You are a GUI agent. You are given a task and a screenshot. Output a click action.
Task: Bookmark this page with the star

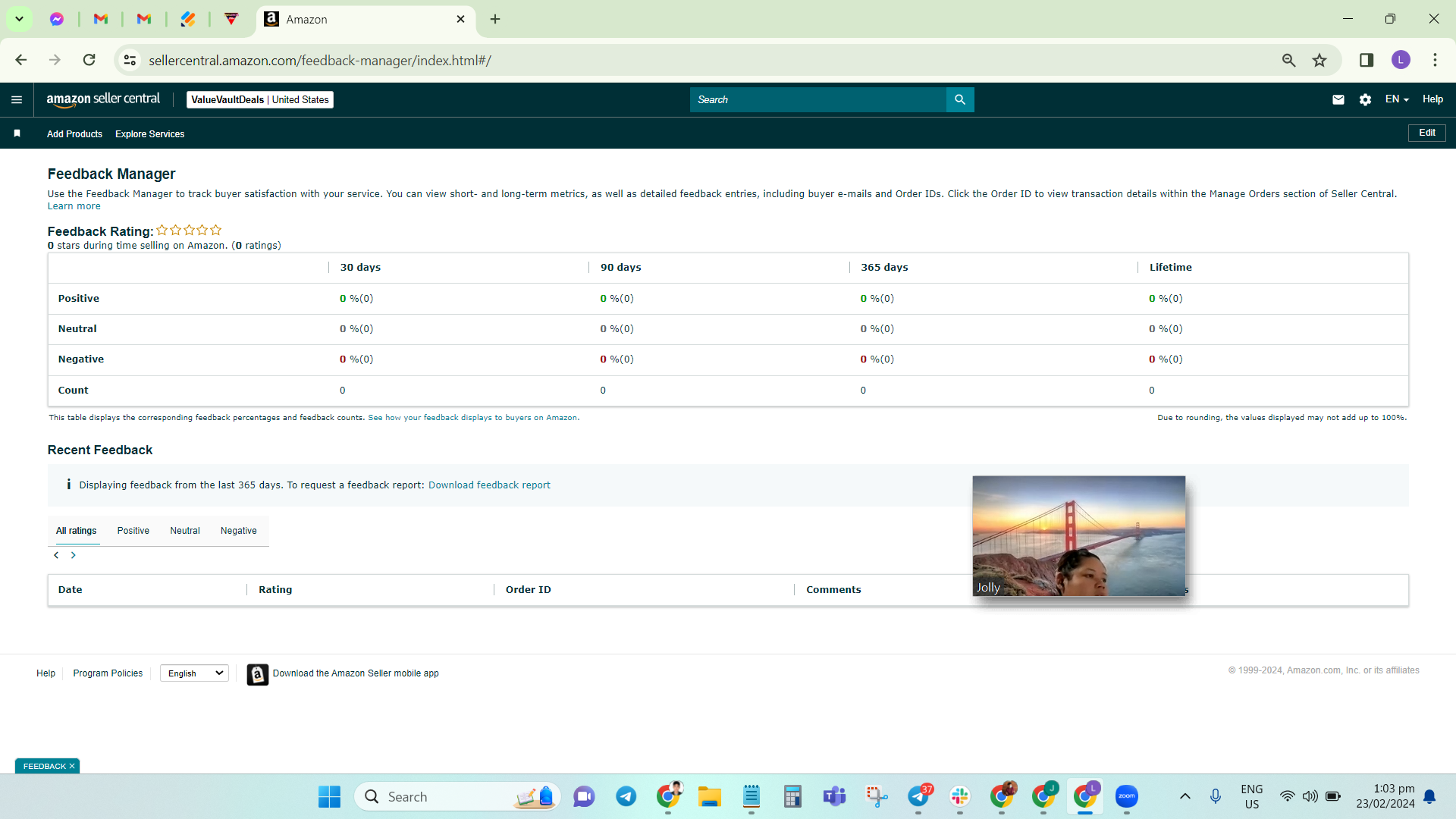(1319, 60)
